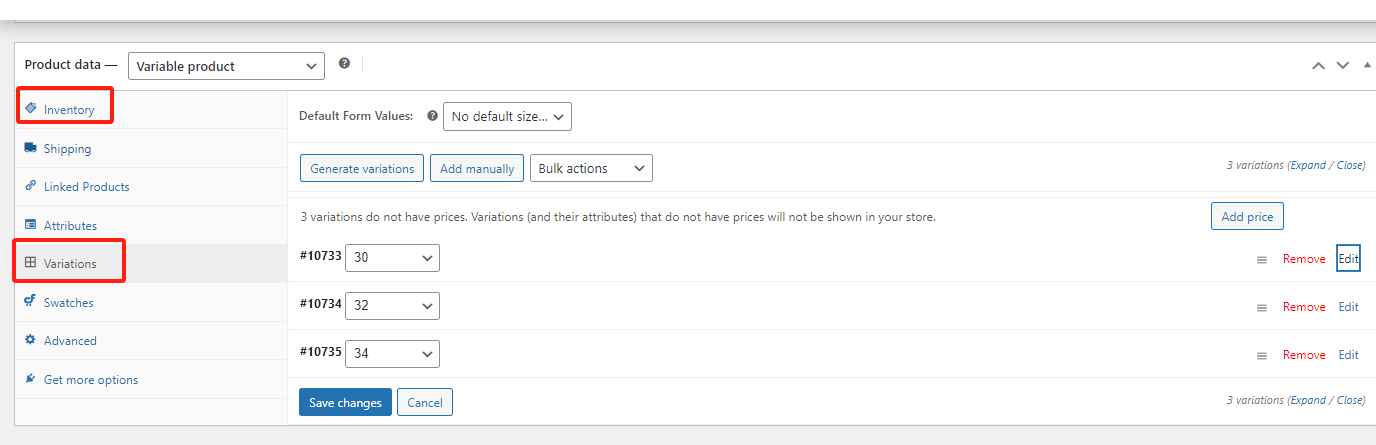Open size dropdown for variation #10734
This screenshot has width=1376, height=445.
392,306
